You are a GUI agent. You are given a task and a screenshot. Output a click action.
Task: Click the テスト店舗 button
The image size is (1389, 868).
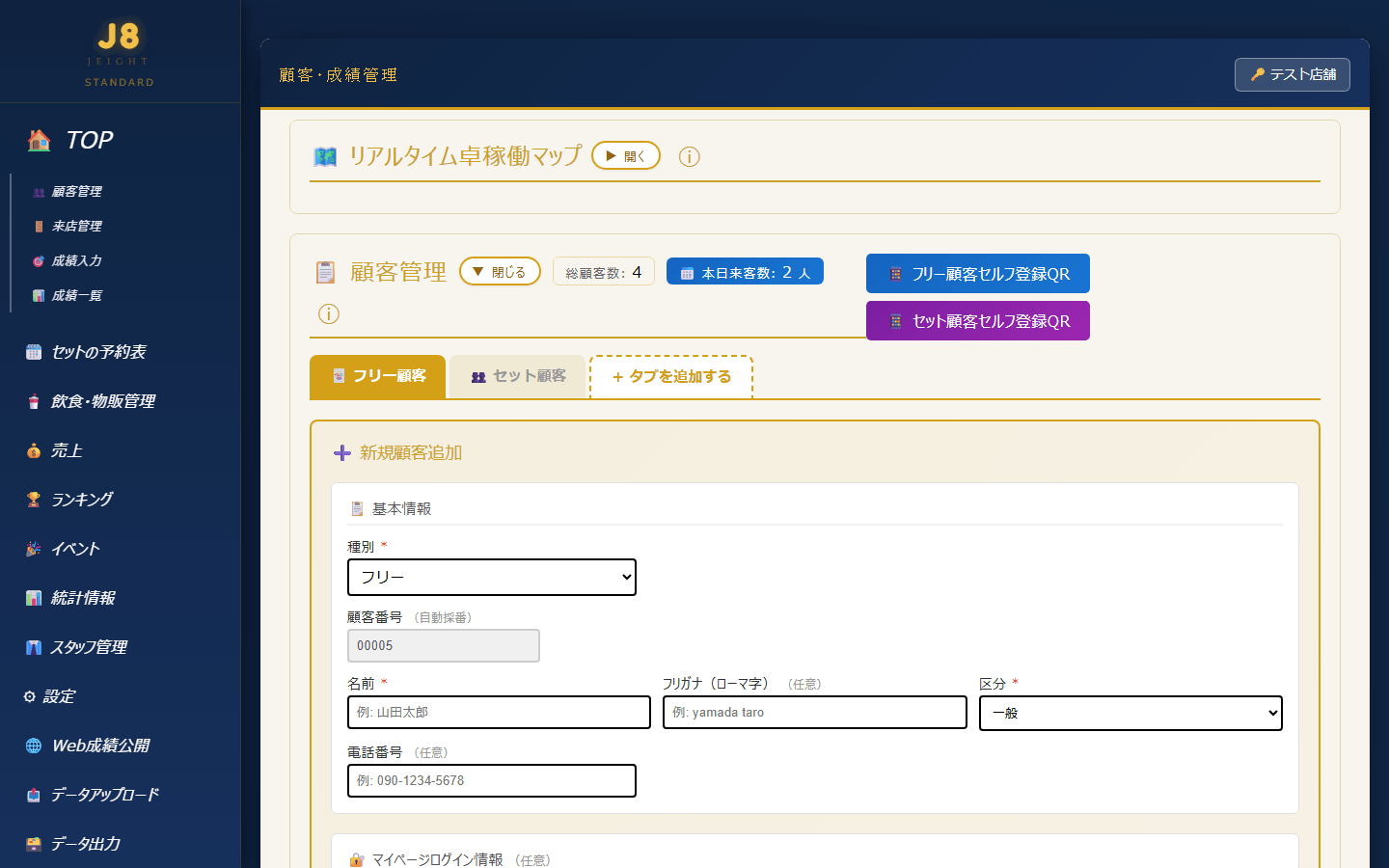pos(1293,74)
